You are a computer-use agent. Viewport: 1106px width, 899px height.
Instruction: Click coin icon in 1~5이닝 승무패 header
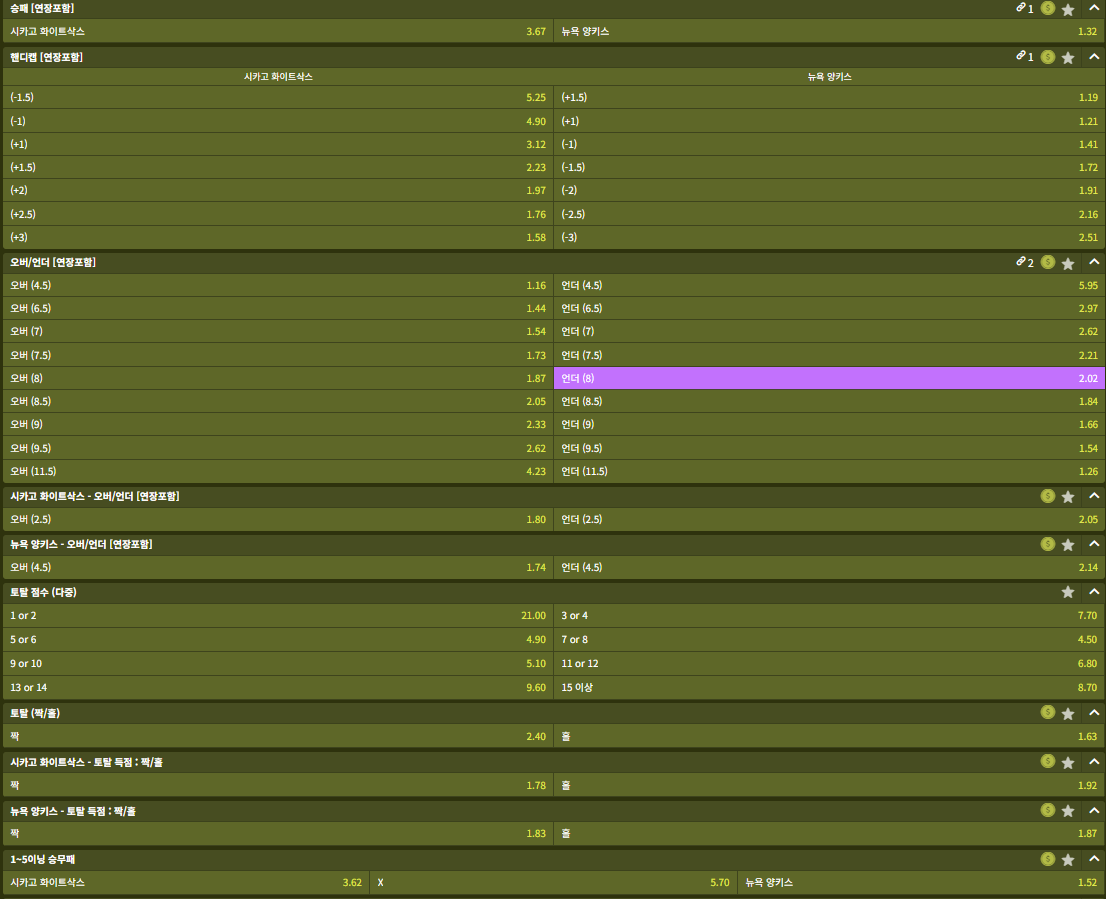click(x=1048, y=859)
